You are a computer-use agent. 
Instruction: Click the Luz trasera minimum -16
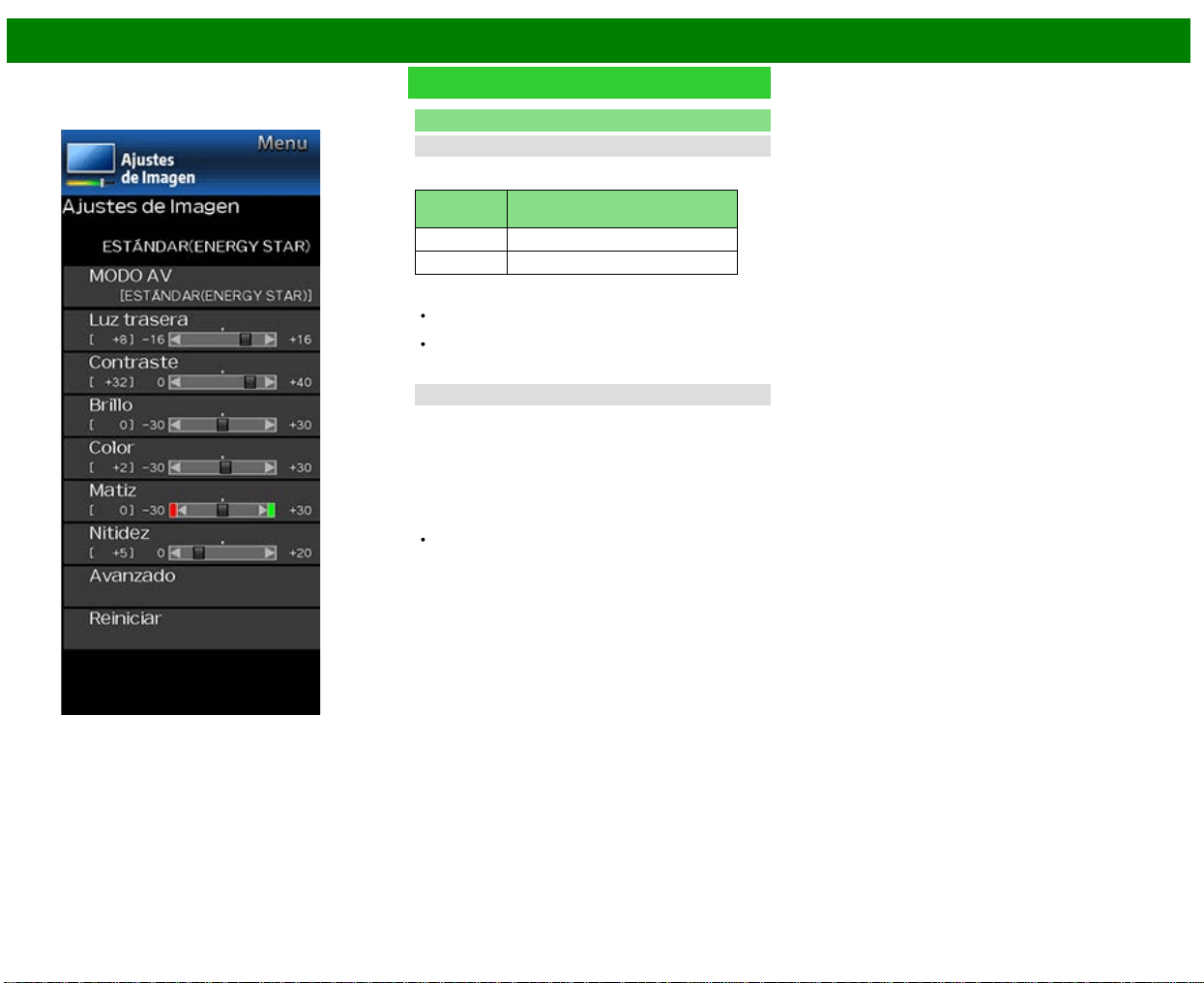154,340
